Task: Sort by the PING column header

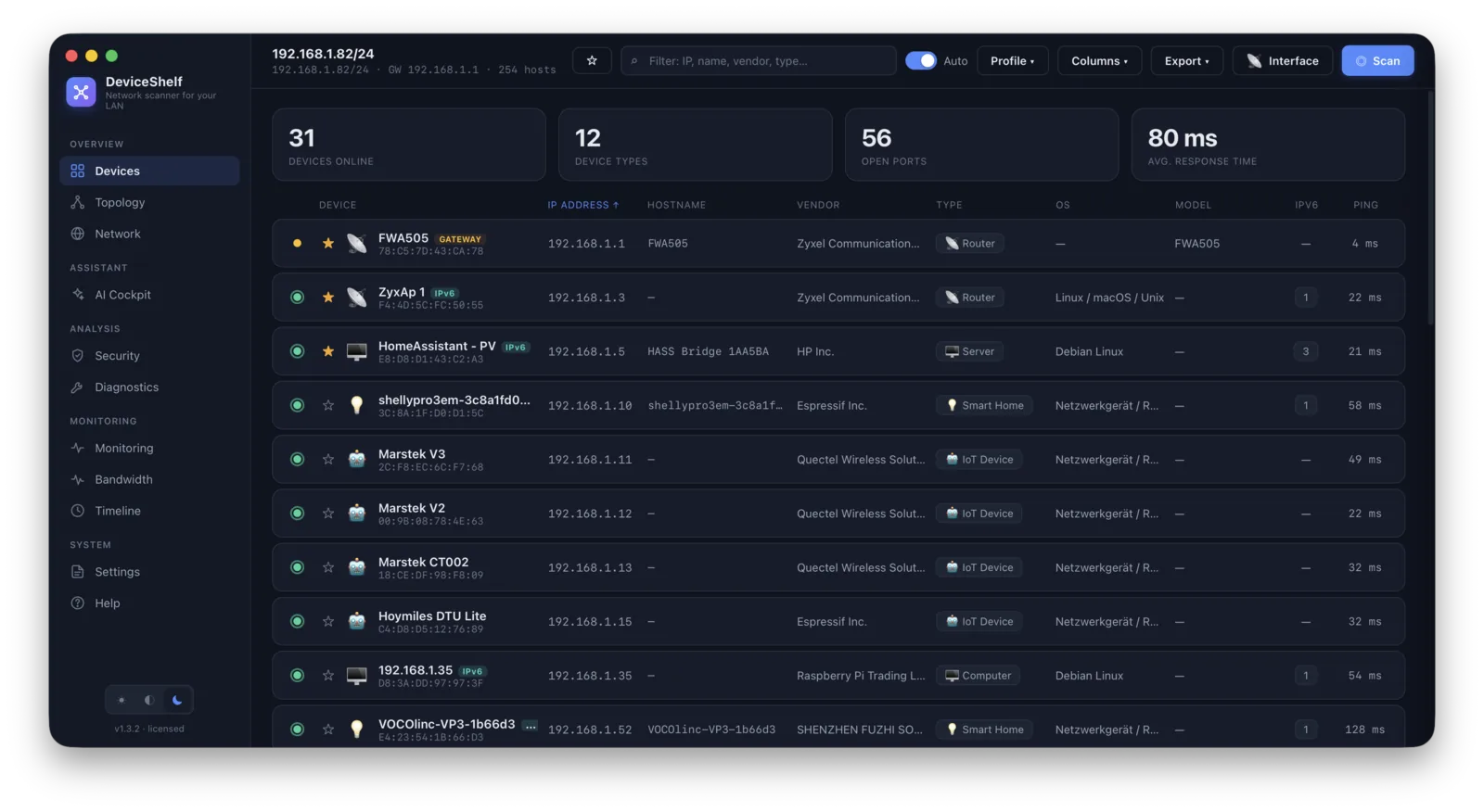Action: 1365,205
